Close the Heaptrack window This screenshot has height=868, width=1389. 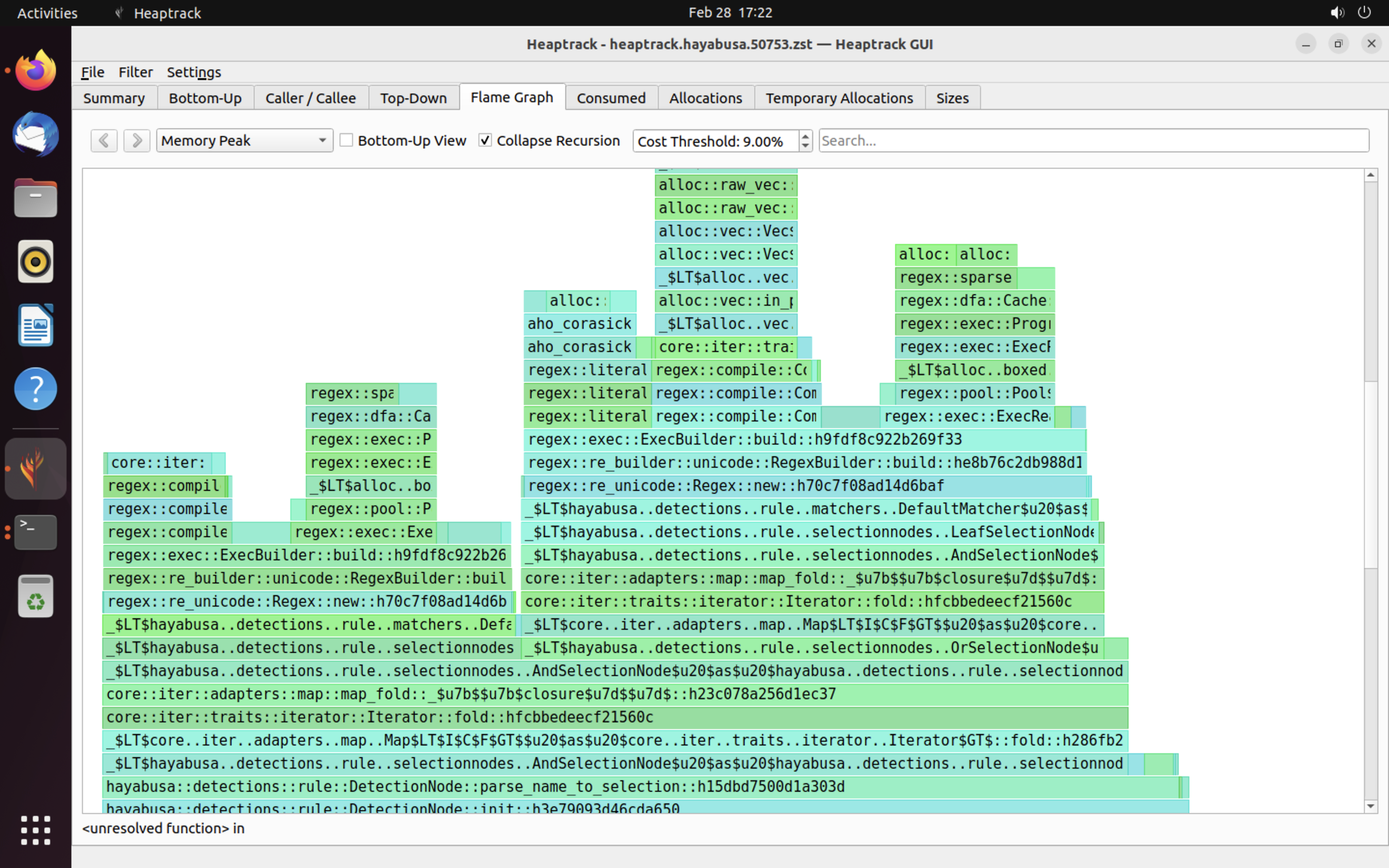(x=1371, y=44)
